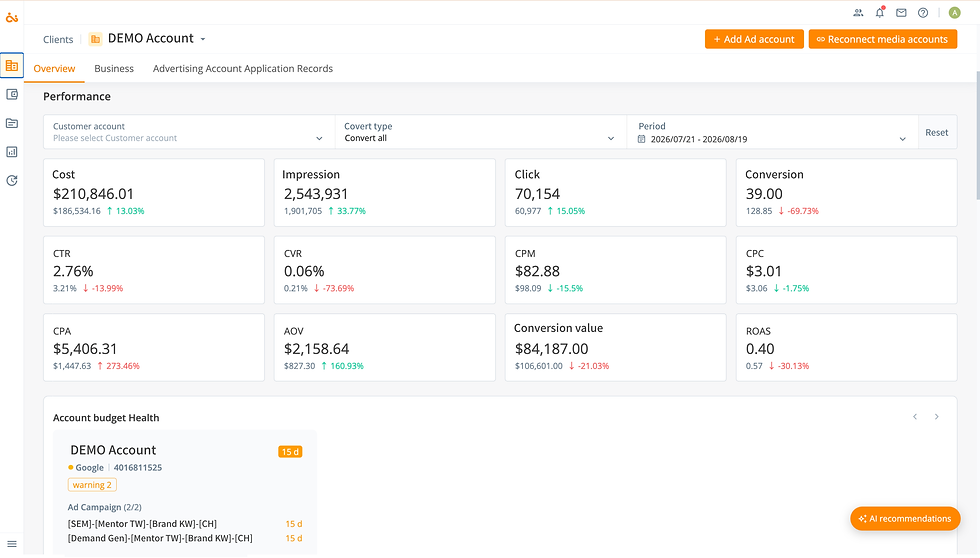This screenshot has height=558, width=980.
Task: Click Reconnect media accounts button
Action: coord(882,39)
